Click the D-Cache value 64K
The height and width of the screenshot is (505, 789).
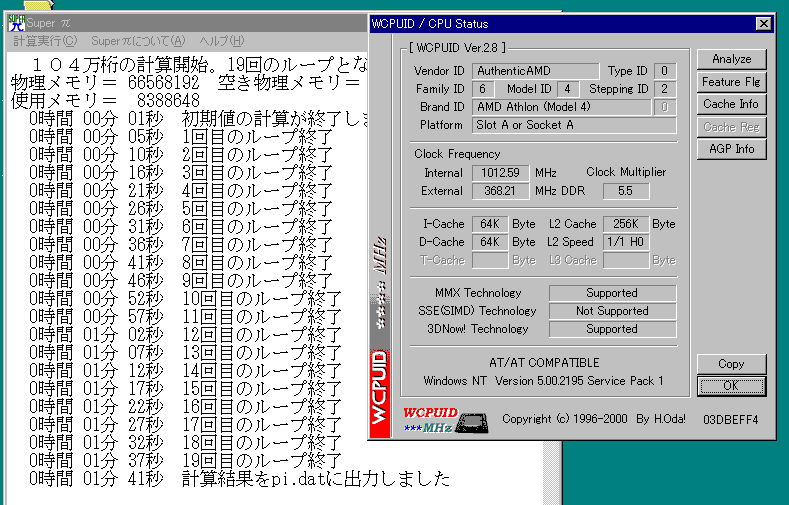[490, 242]
